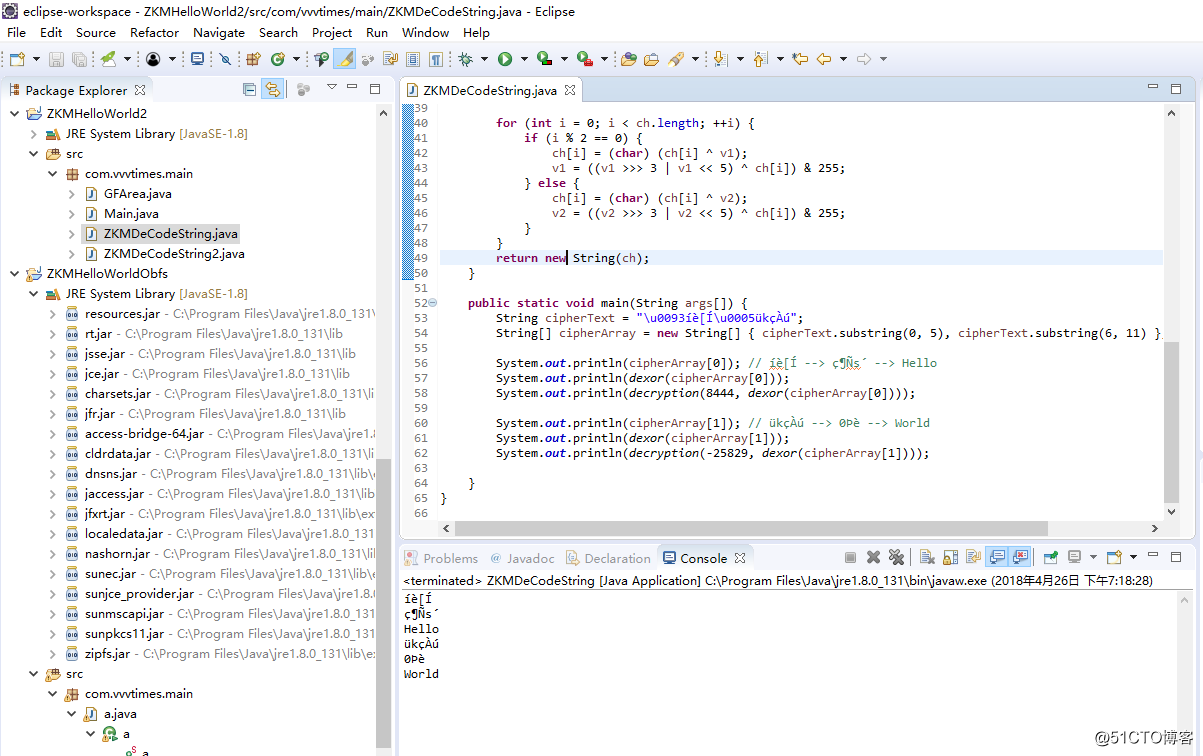The width and height of the screenshot is (1203, 756).
Task: Click the Open Type icon
Action: coord(629,59)
